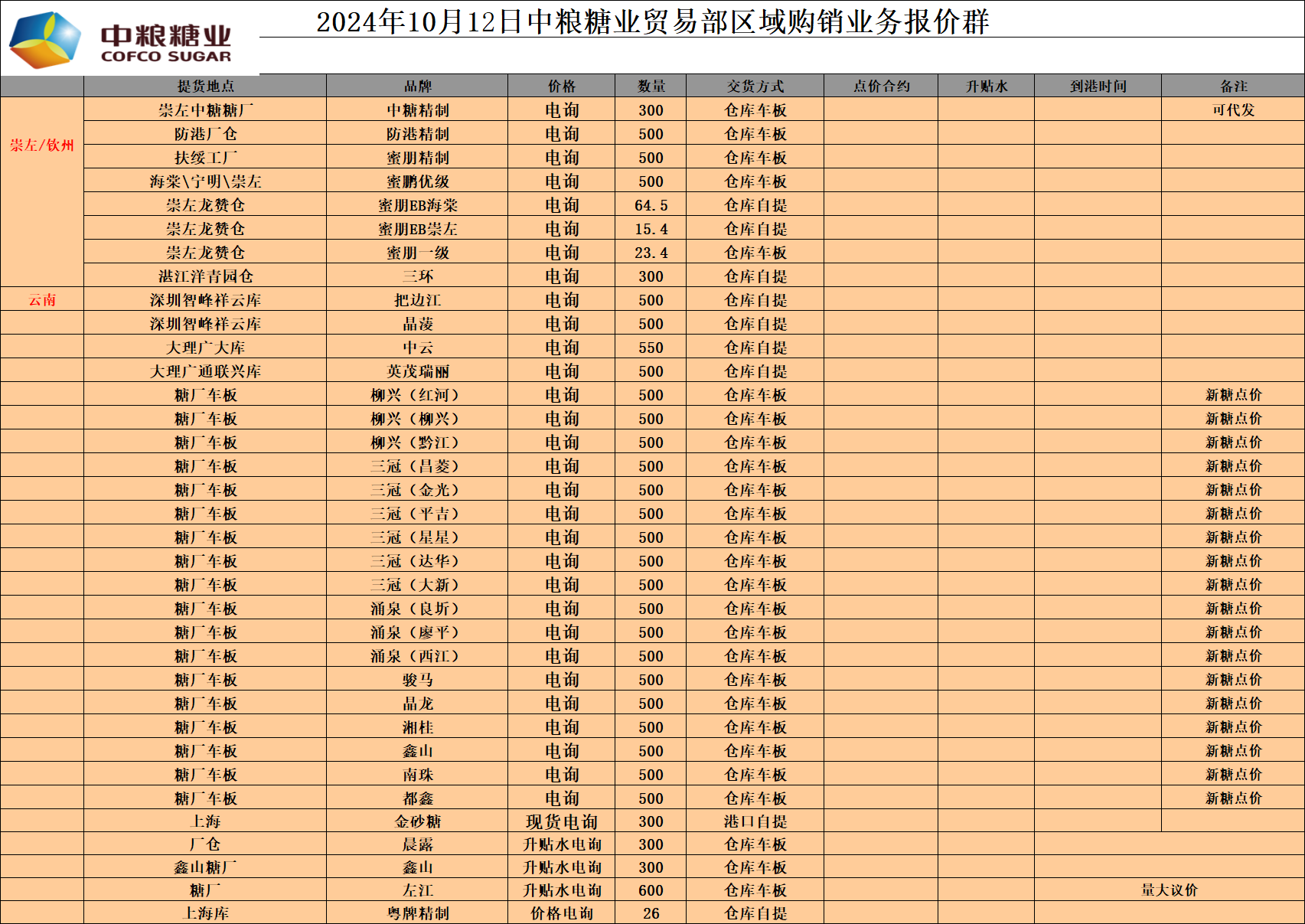The image size is (1305, 924).
Task: Click the 价格电询 price cell
Action: [x=561, y=913]
